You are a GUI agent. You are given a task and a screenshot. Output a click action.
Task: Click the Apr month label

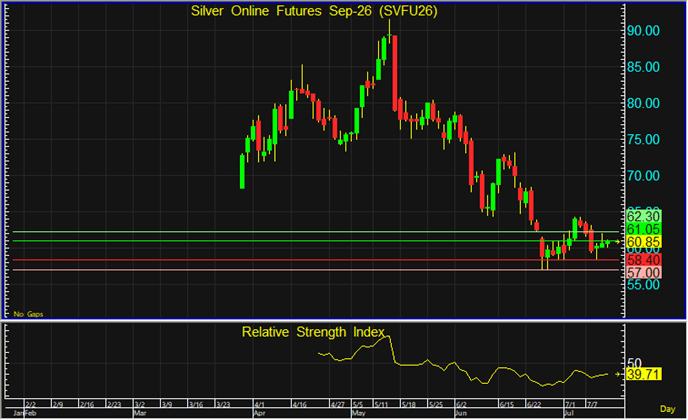(x=259, y=413)
